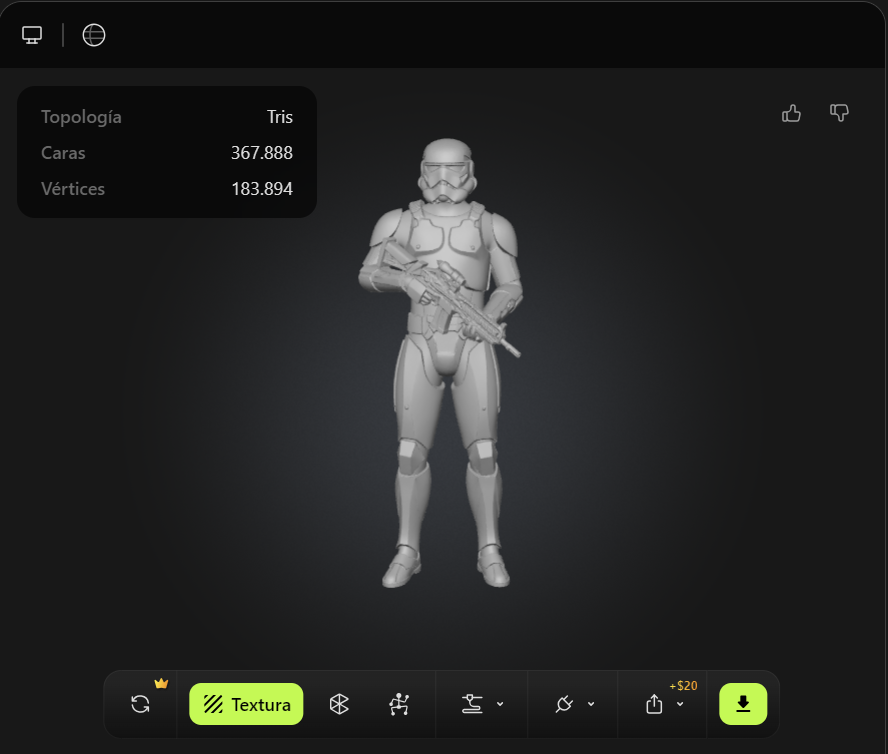Expand the share dropdown arrow
888x754 pixels.
[680, 704]
